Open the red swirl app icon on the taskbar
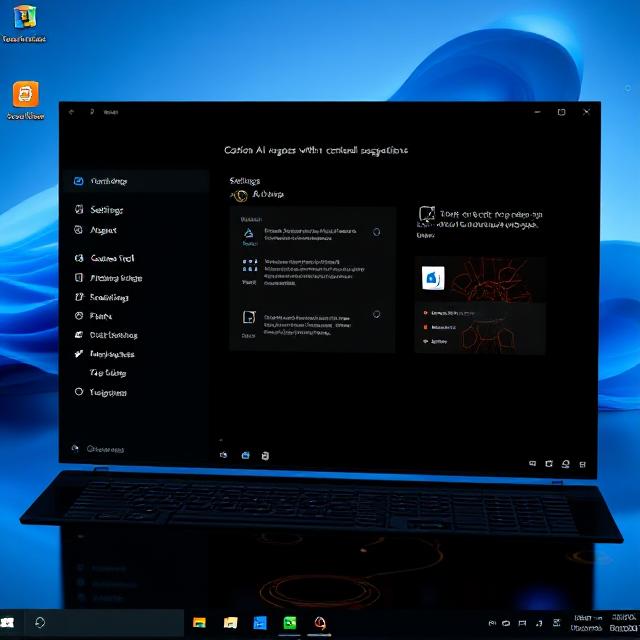The height and width of the screenshot is (640, 640). click(x=320, y=623)
